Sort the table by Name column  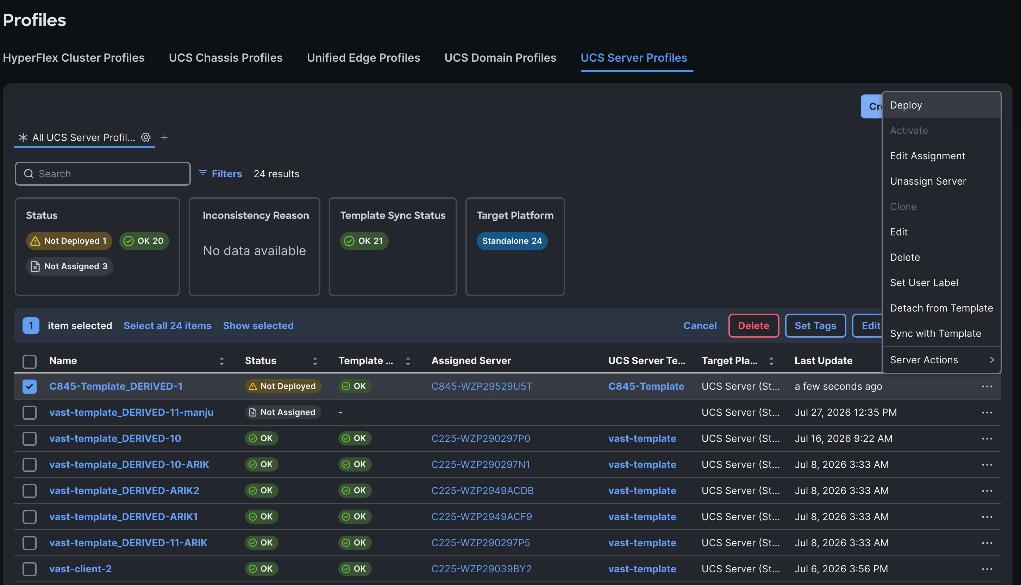point(221,361)
